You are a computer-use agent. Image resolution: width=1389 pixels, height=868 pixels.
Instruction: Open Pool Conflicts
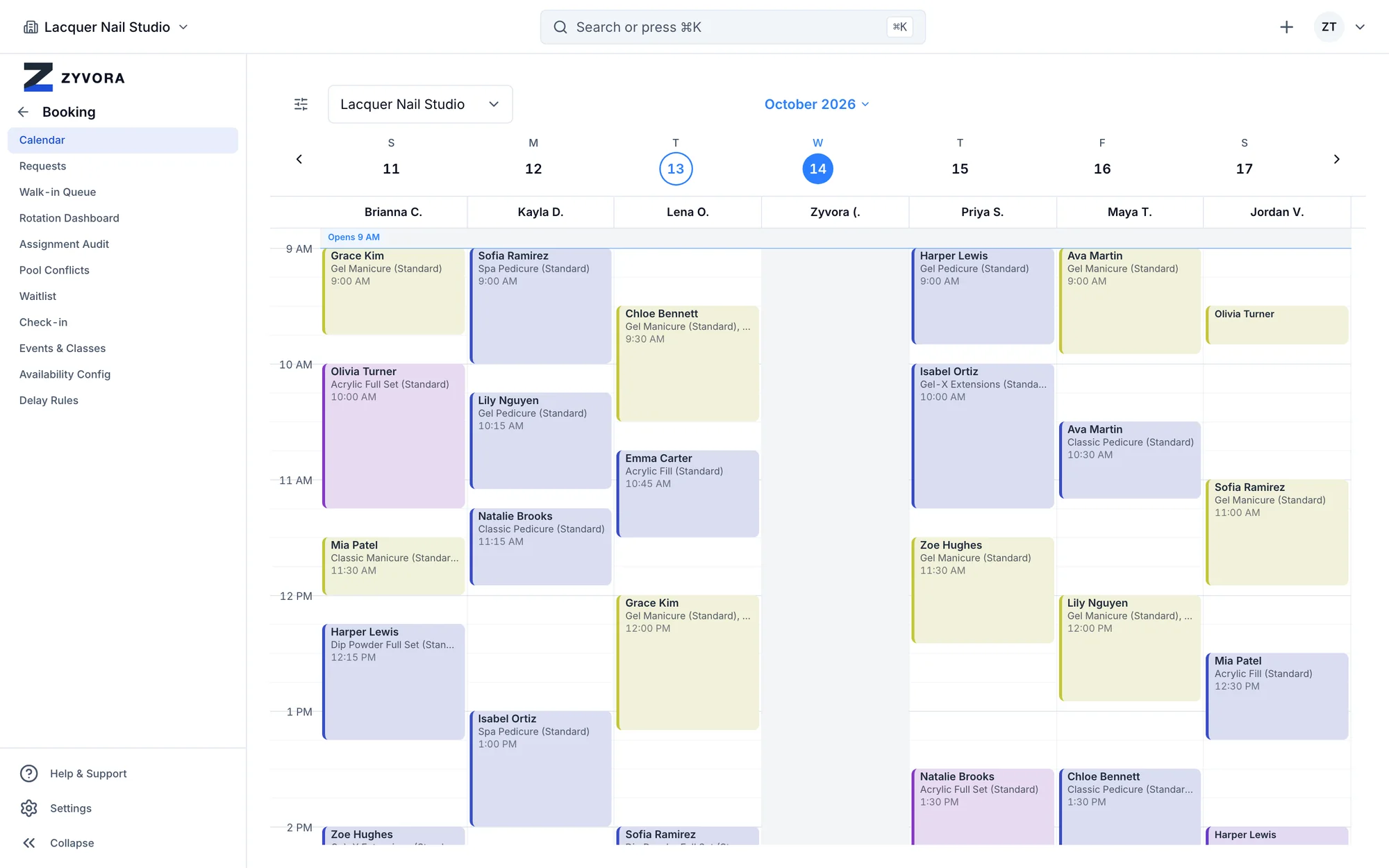(x=123, y=270)
